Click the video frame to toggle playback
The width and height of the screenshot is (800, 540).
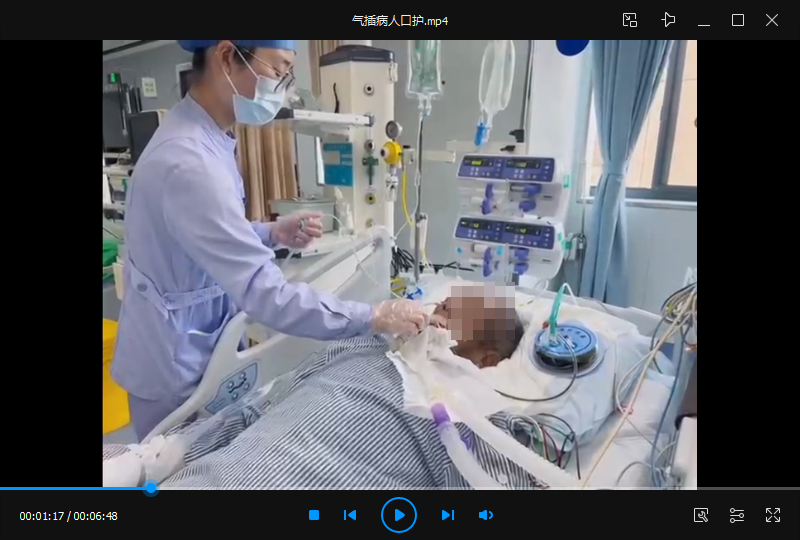399,263
